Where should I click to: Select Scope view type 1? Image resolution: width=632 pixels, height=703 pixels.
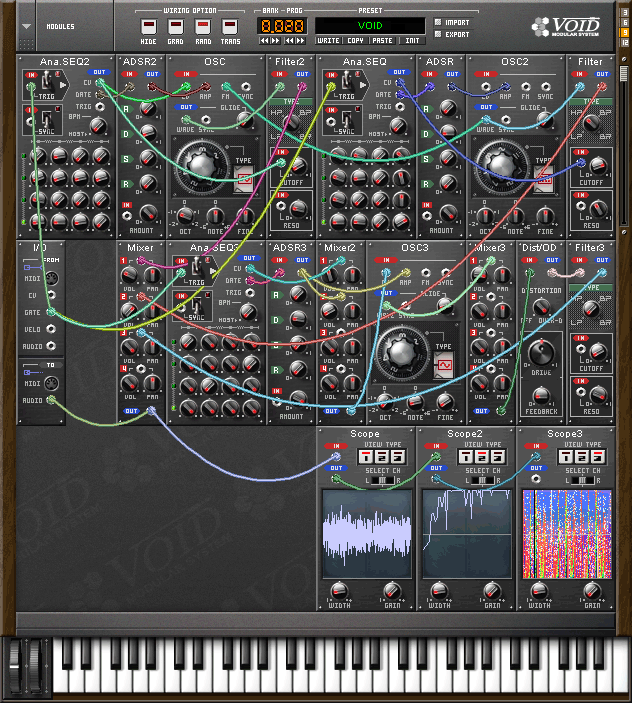point(366,457)
